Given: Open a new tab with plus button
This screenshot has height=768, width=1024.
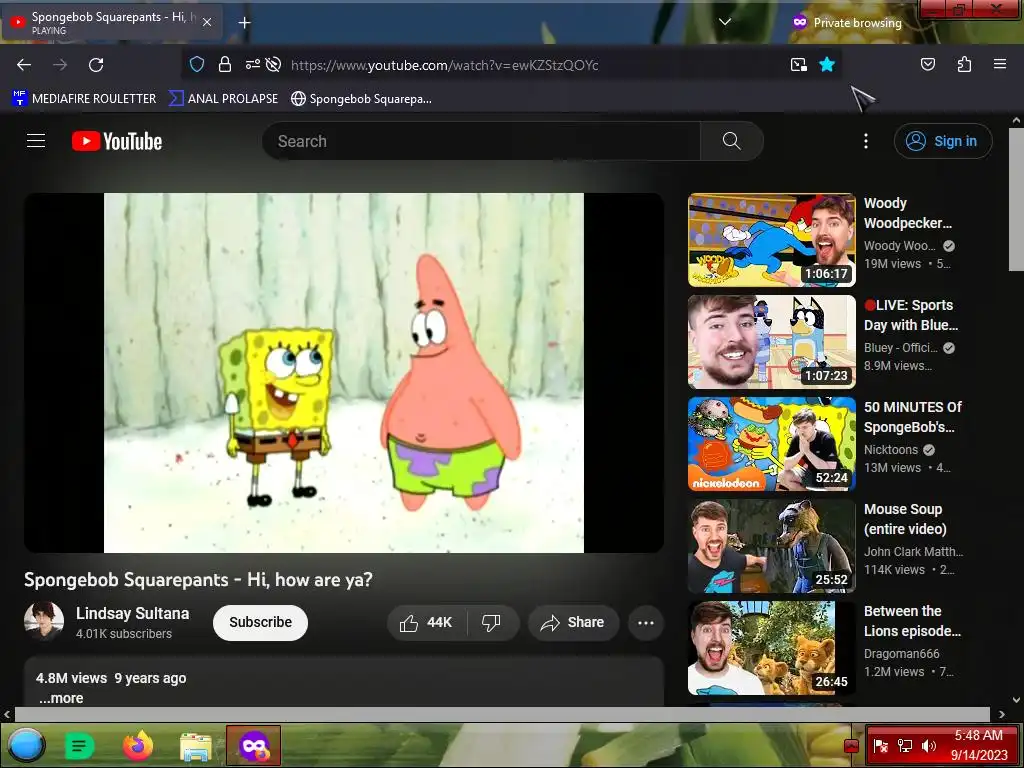Looking at the screenshot, I should (244, 23).
